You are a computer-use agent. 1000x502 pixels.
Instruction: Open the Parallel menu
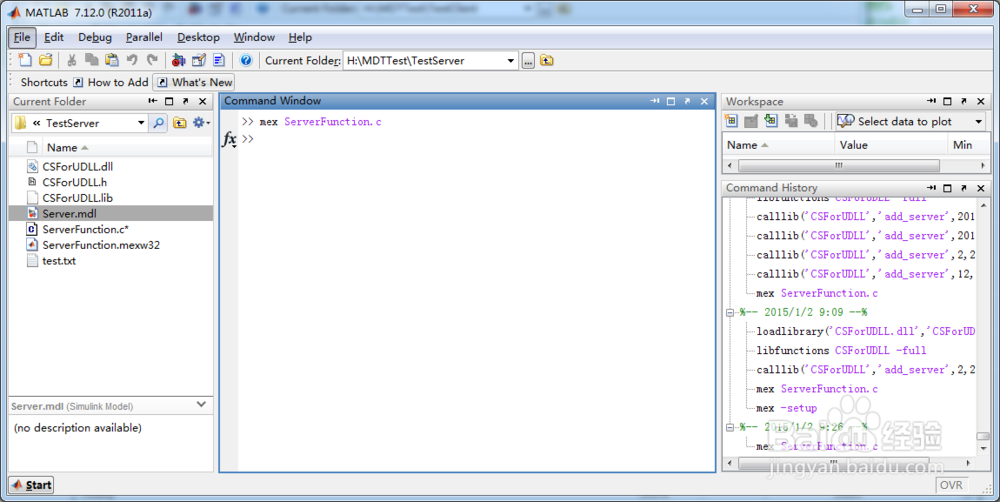pos(144,37)
